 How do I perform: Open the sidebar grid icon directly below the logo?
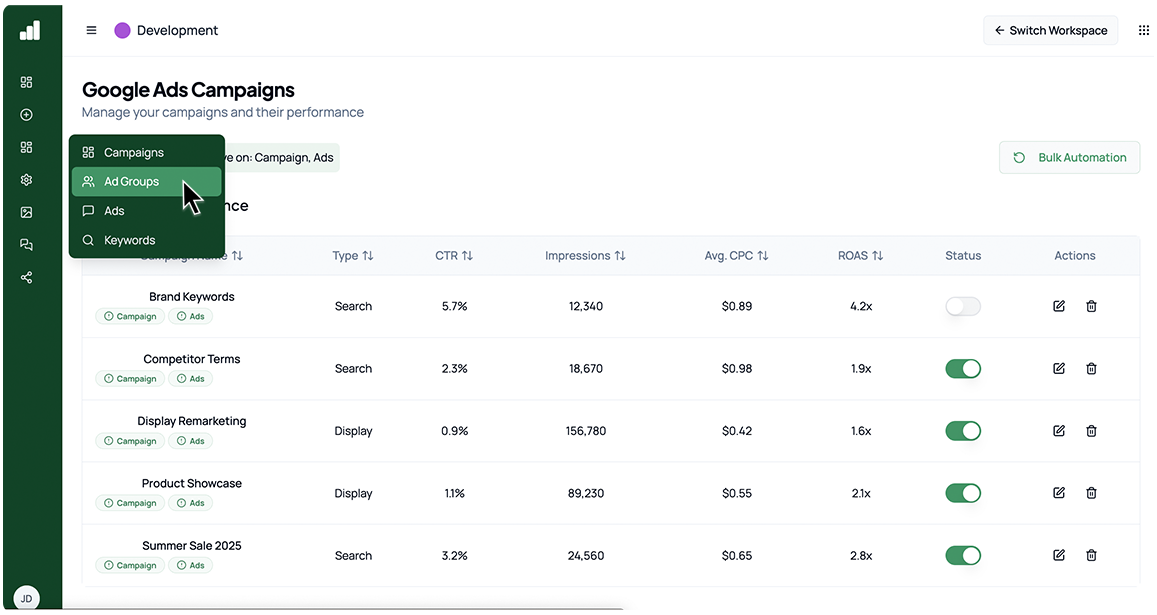[27, 82]
